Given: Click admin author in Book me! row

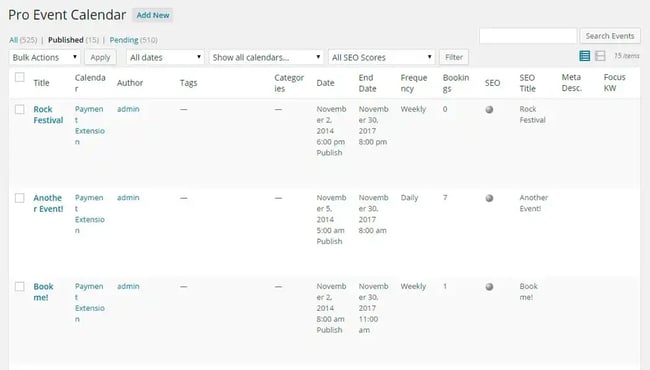Looking at the screenshot, I should [x=128, y=286].
